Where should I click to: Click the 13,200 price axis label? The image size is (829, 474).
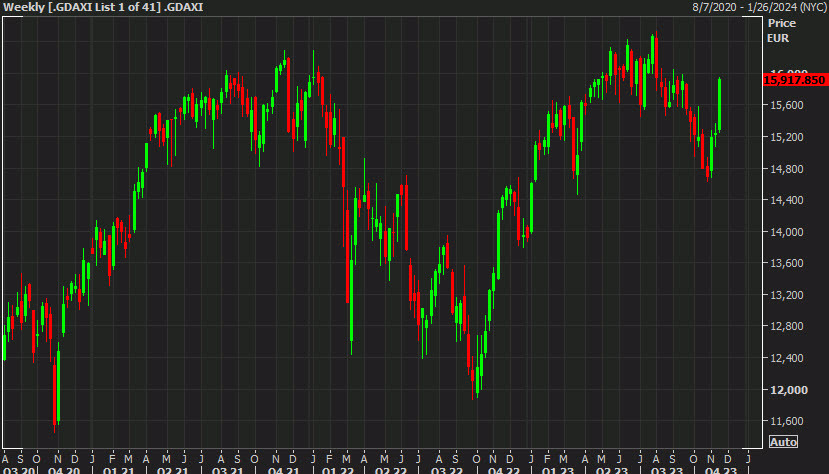point(787,294)
